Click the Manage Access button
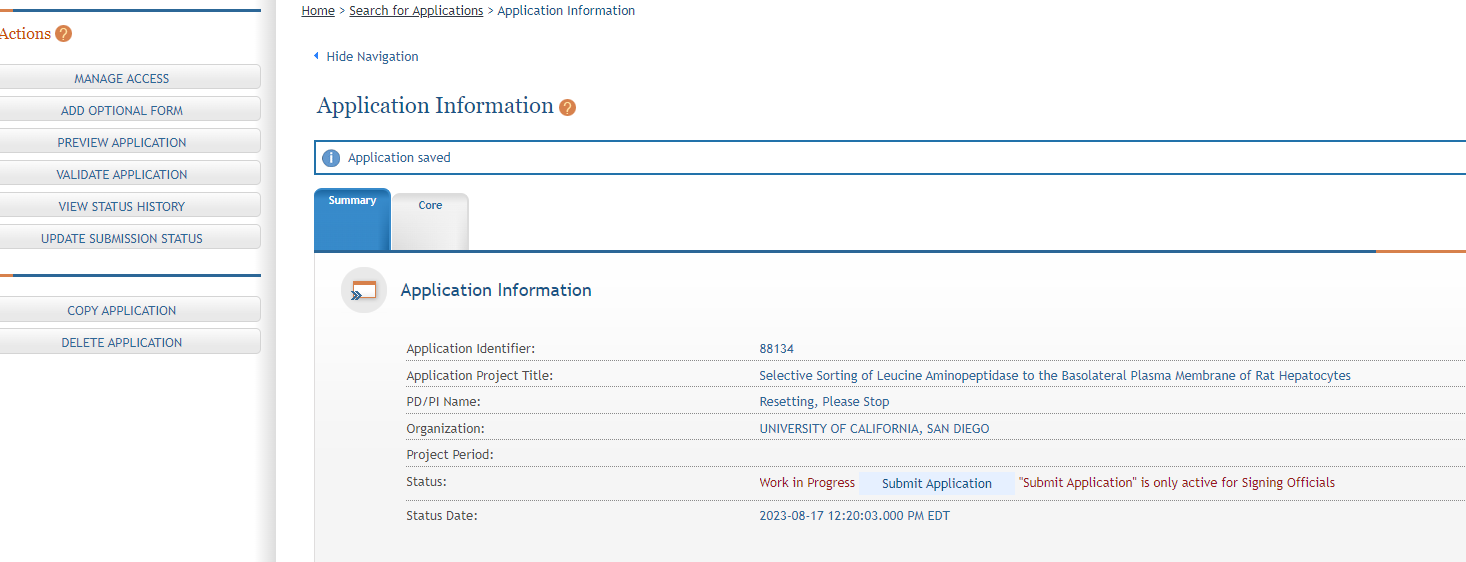 pyautogui.click(x=122, y=78)
